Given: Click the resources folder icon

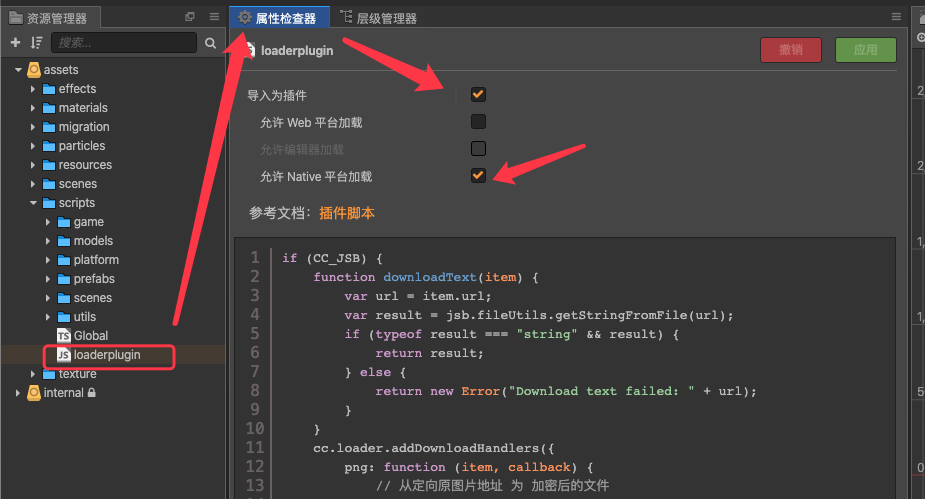Looking at the screenshot, I should point(49,165).
